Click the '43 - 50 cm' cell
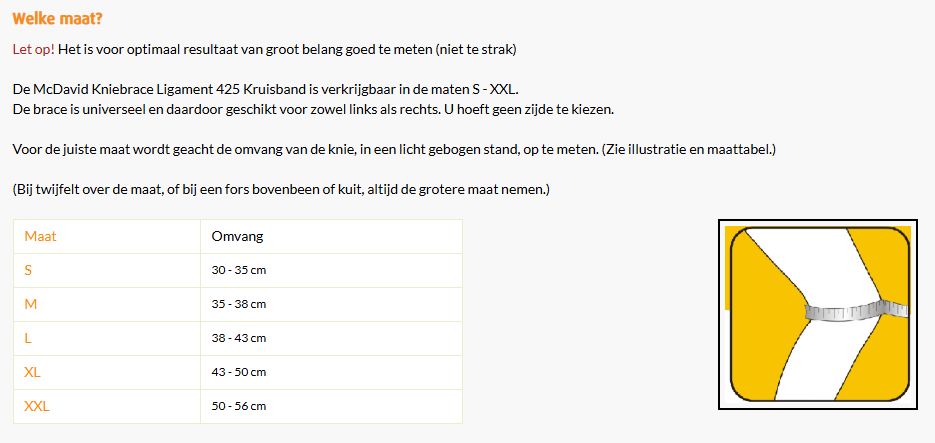935x443 pixels. pos(239,372)
